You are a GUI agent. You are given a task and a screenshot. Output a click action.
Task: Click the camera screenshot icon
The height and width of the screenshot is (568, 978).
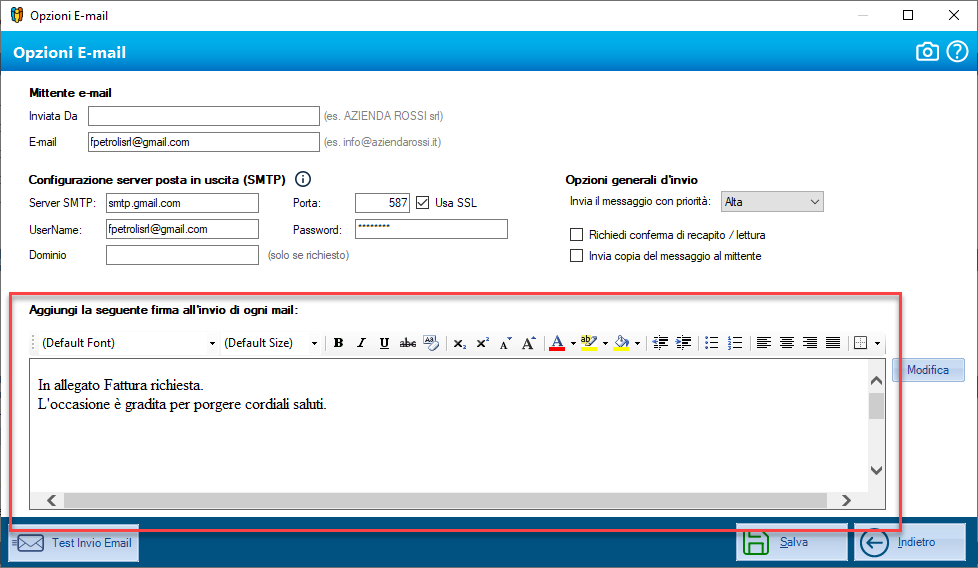coord(927,52)
